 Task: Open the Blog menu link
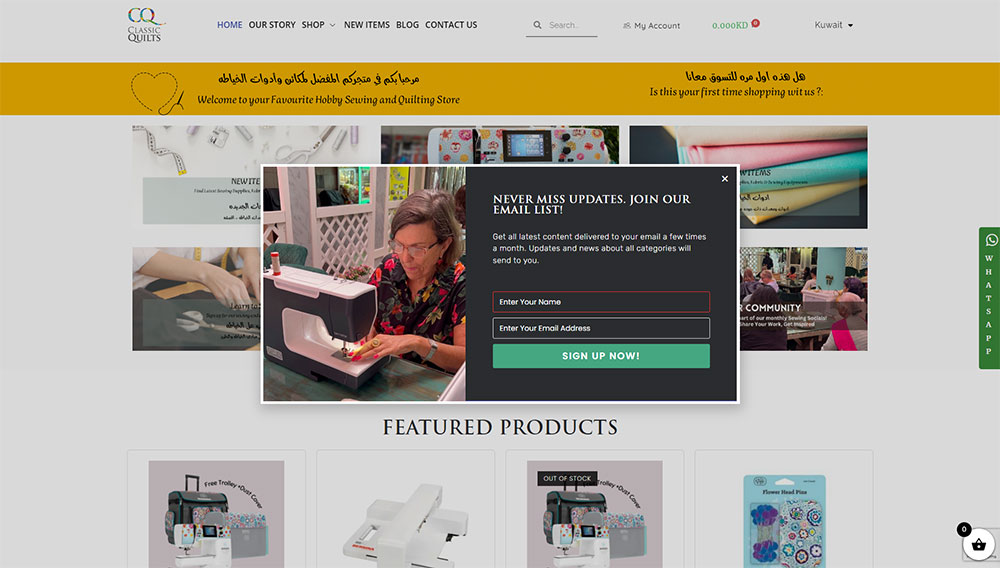click(407, 25)
